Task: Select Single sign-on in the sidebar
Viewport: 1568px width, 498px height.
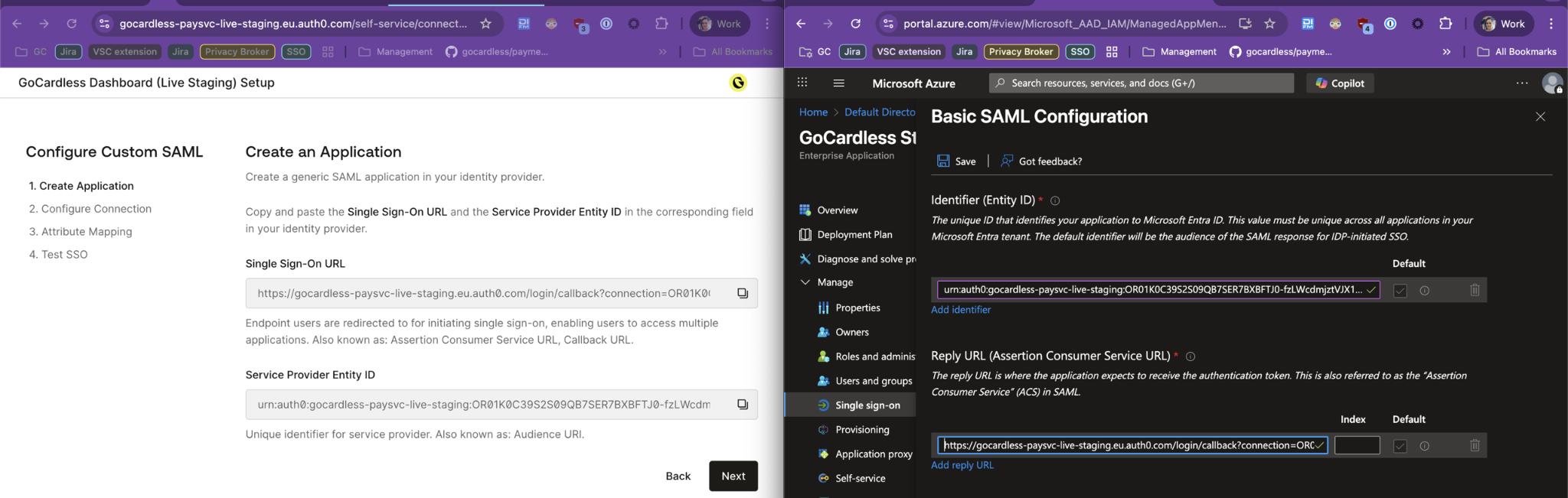Action: (867, 405)
